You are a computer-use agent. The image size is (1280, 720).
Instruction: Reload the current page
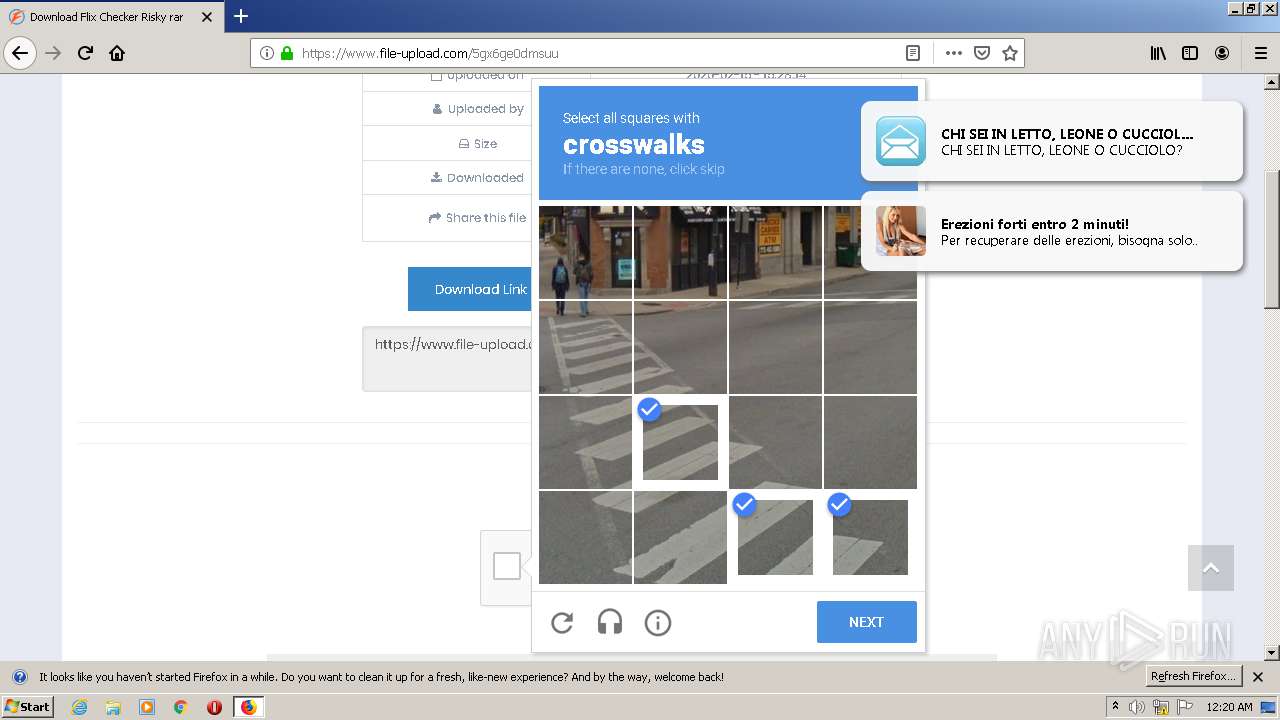(86, 53)
